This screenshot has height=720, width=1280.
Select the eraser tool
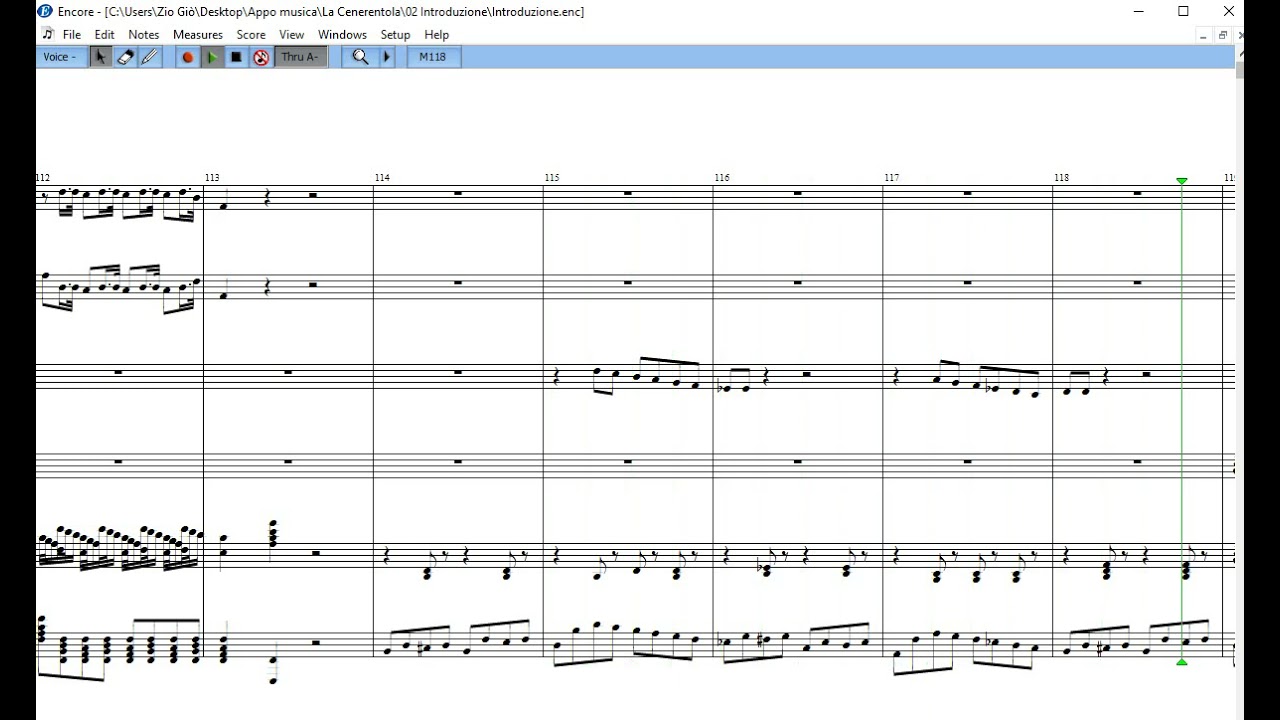click(125, 57)
